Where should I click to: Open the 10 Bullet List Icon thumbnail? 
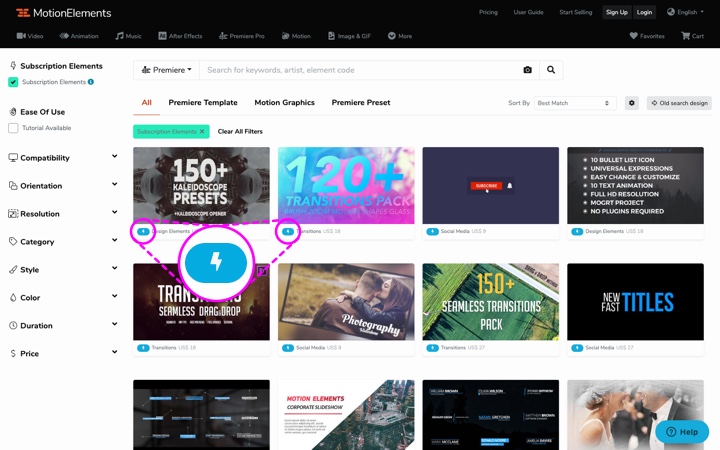pos(636,186)
